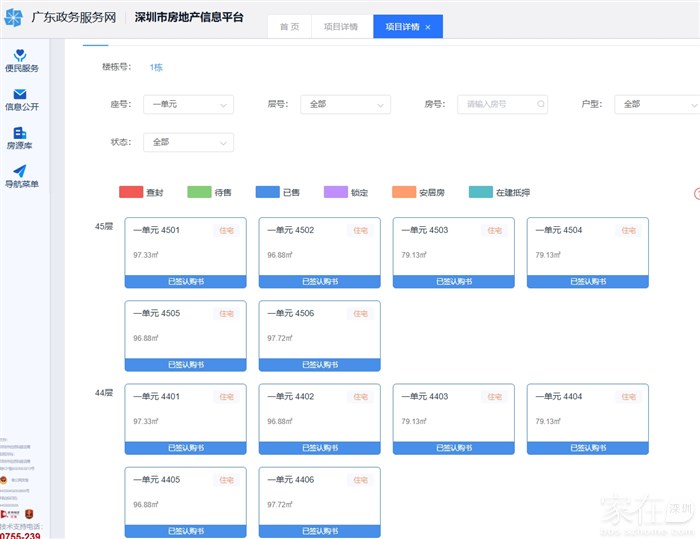The image size is (700, 539).
Task: Click the 便民服务 sidebar icon
Action: tap(21, 55)
